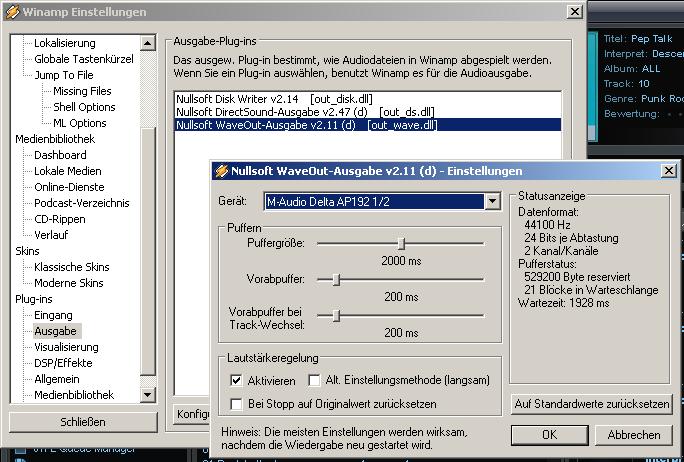Click the Schließen button
The height and width of the screenshot is (462, 684).
[83, 422]
